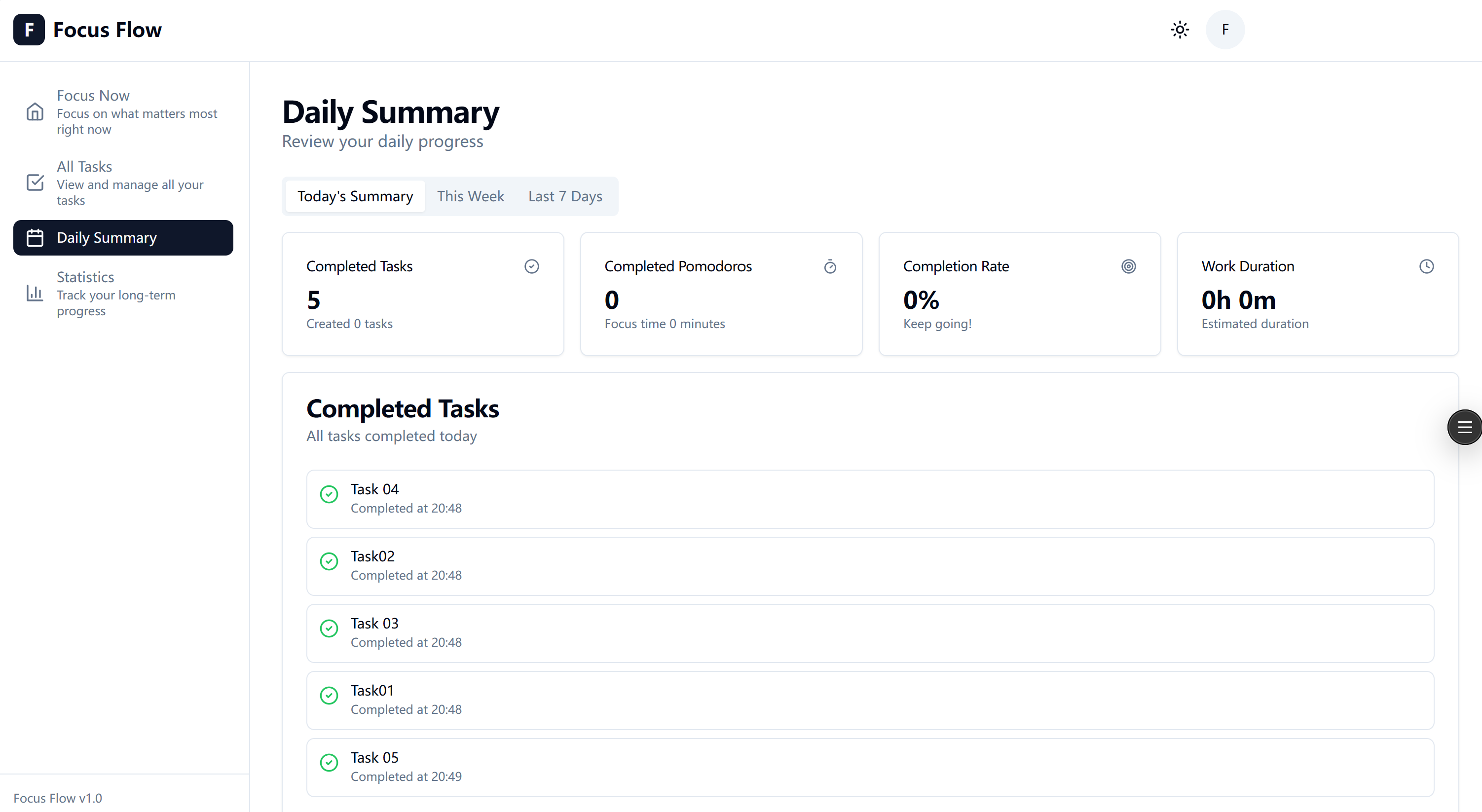The width and height of the screenshot is (1482, 812).
Task: Select the Today's Summary tab
Action: tap(355, 196)
